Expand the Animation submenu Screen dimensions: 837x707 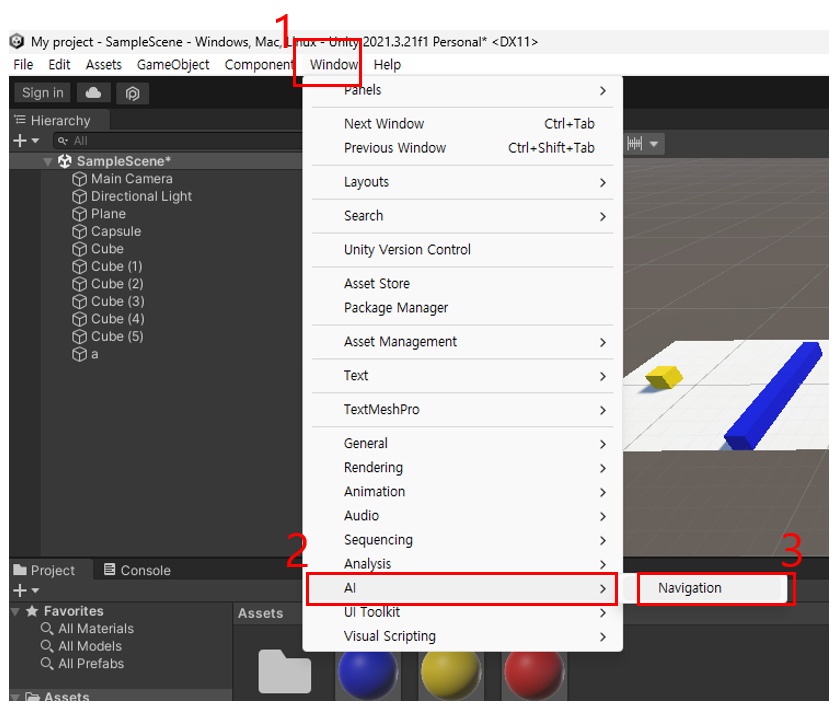462,492
